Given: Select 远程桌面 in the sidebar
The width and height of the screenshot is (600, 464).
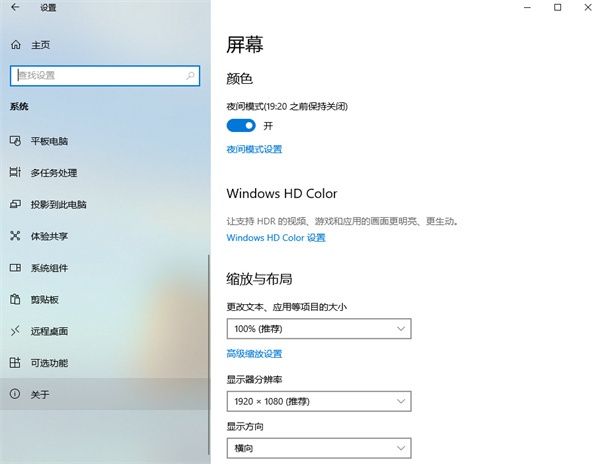Looking at the screenshot, I should point(104,331).
